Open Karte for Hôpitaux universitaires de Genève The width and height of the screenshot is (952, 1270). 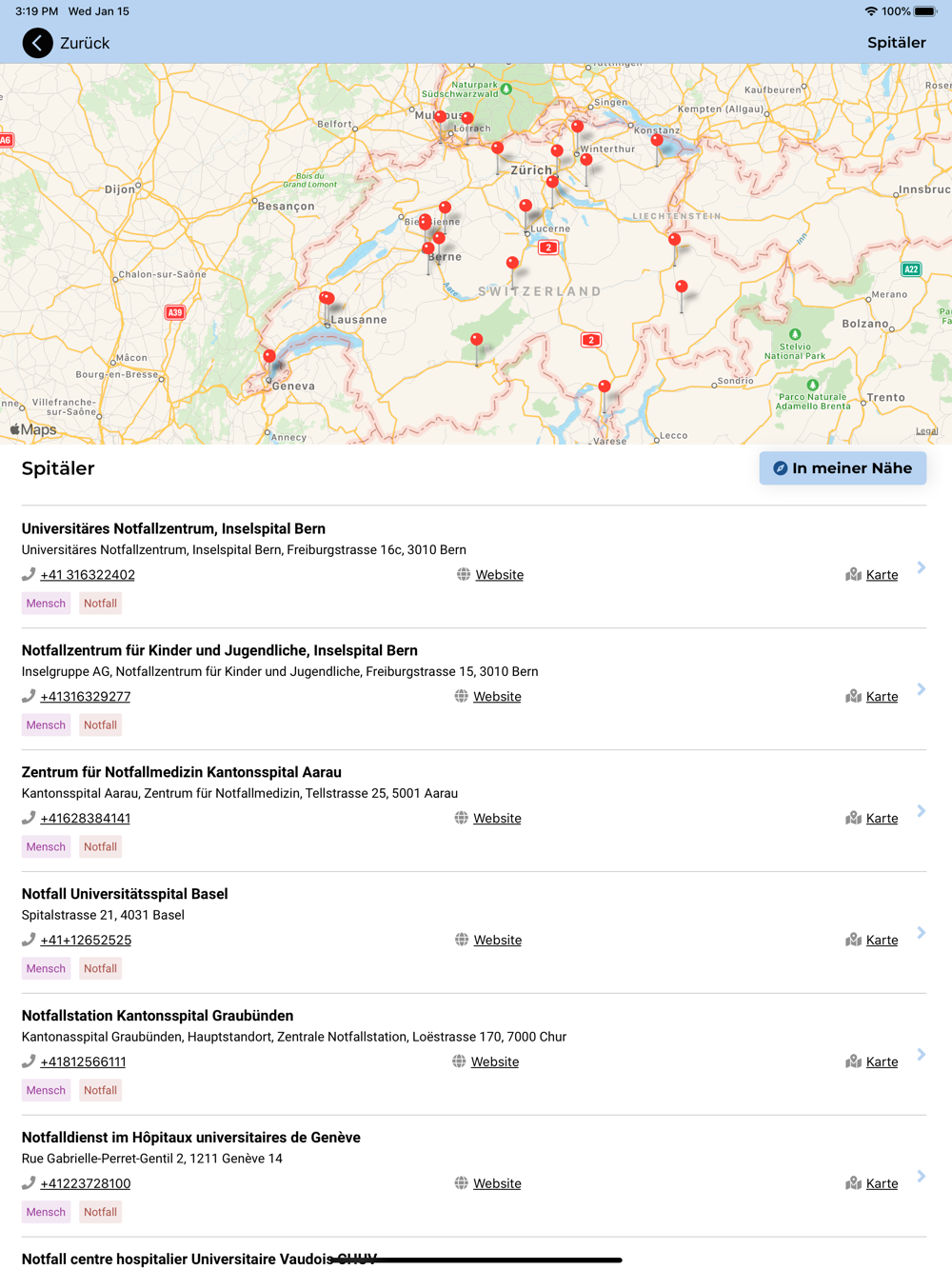coord(883,1184)
